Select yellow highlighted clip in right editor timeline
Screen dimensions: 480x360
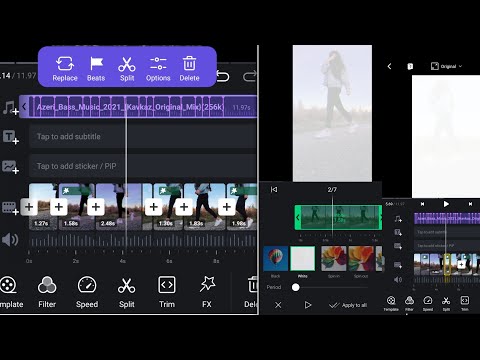pyautogui.click(x=447, y=264)
